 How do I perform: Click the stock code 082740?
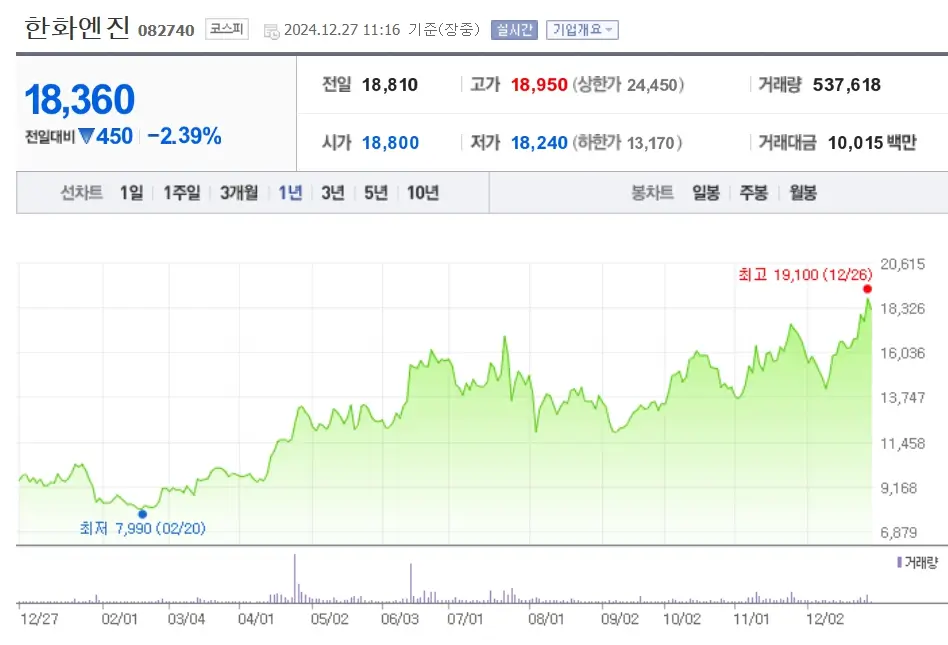(166, 30)
